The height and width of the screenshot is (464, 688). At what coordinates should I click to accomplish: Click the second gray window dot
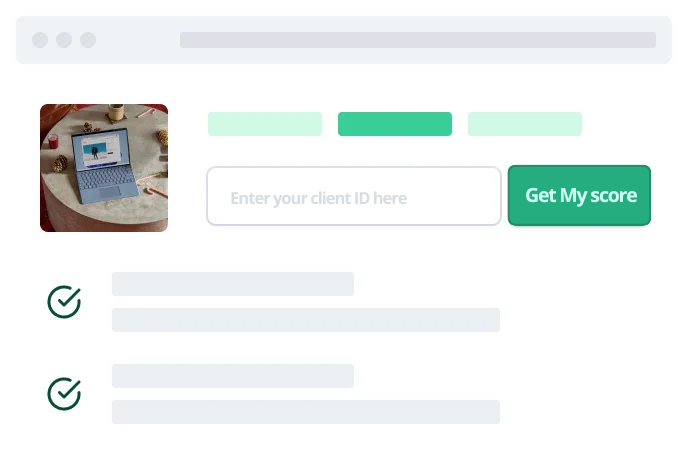(64, 40)
